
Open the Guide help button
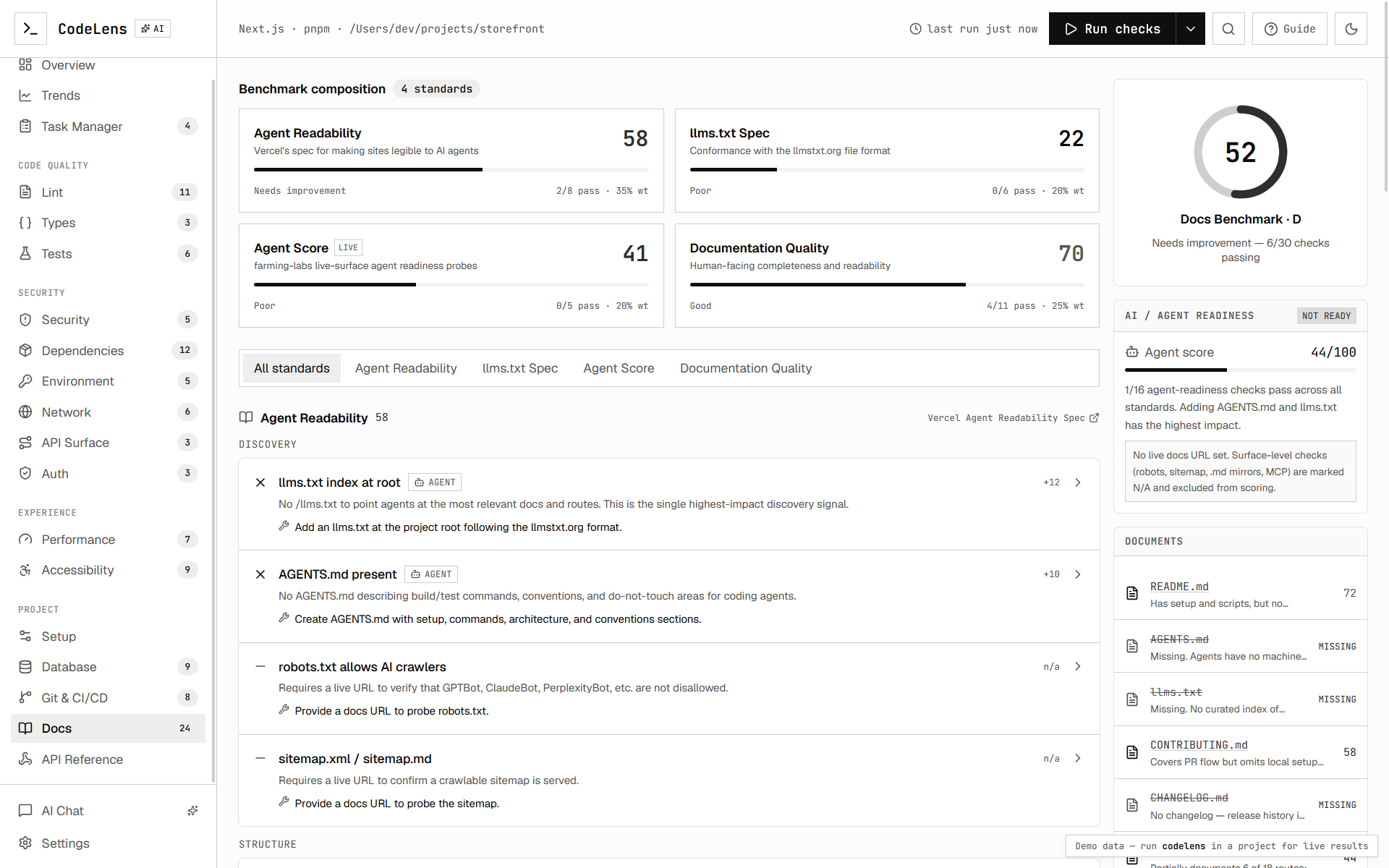click(1290, 29)
